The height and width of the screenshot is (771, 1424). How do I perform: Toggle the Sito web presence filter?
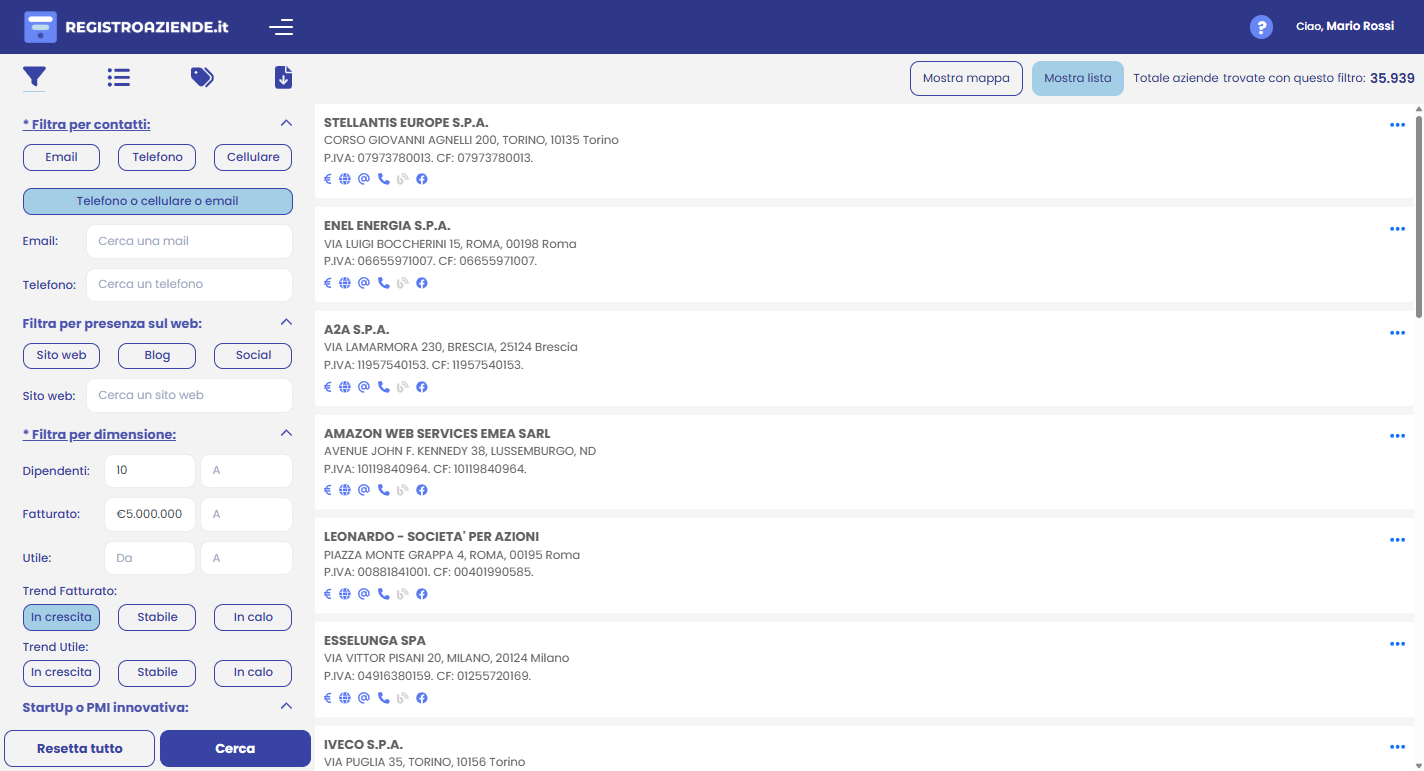coord(61,355)
